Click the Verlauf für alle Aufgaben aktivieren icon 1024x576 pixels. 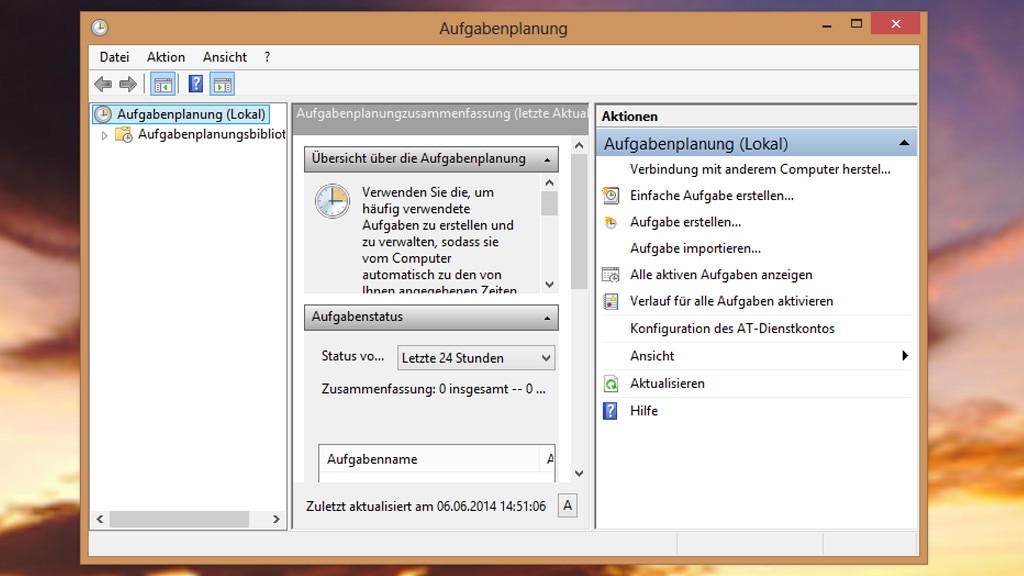610,301
